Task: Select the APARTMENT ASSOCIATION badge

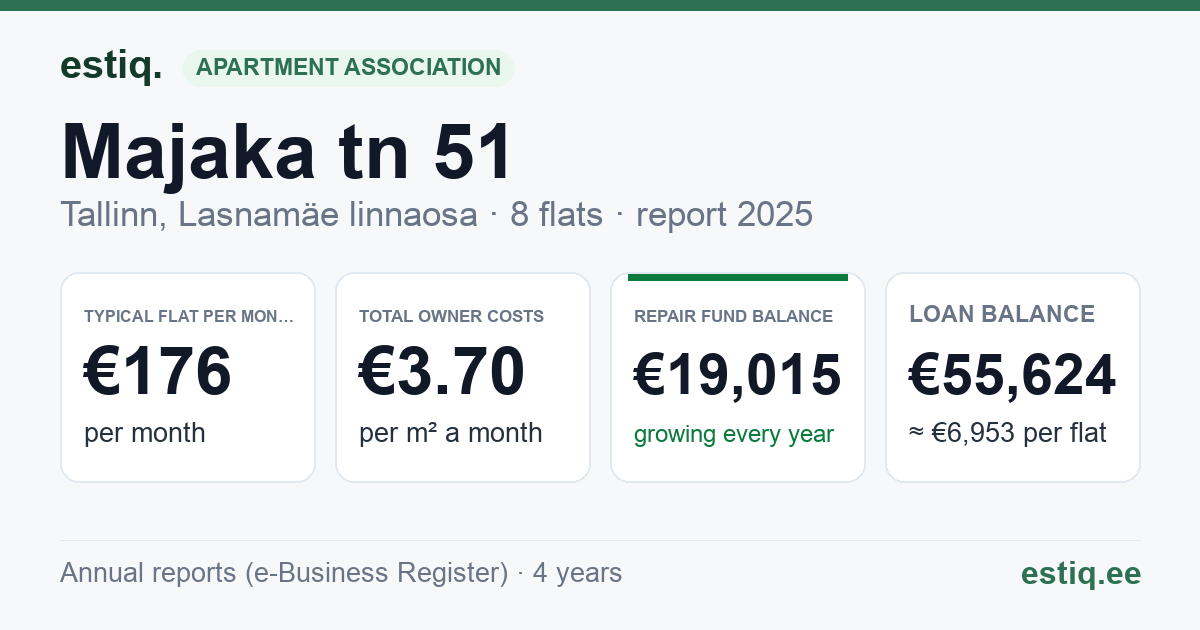Action: [x=348, y=68]
